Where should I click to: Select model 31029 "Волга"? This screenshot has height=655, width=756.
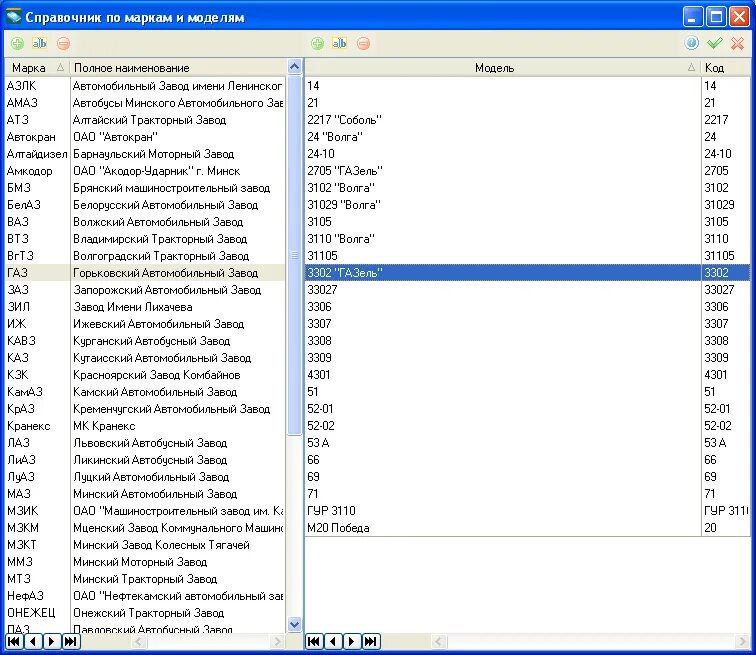503,205
